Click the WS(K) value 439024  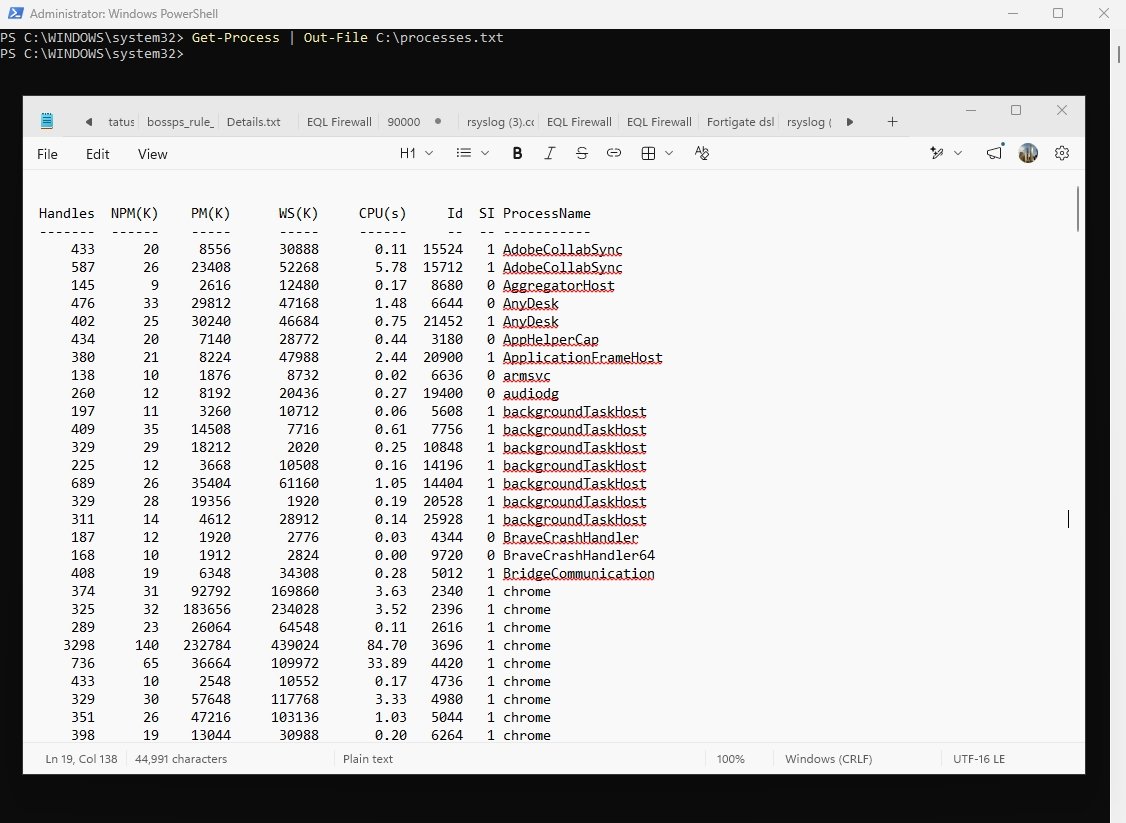tap(294, 645)
